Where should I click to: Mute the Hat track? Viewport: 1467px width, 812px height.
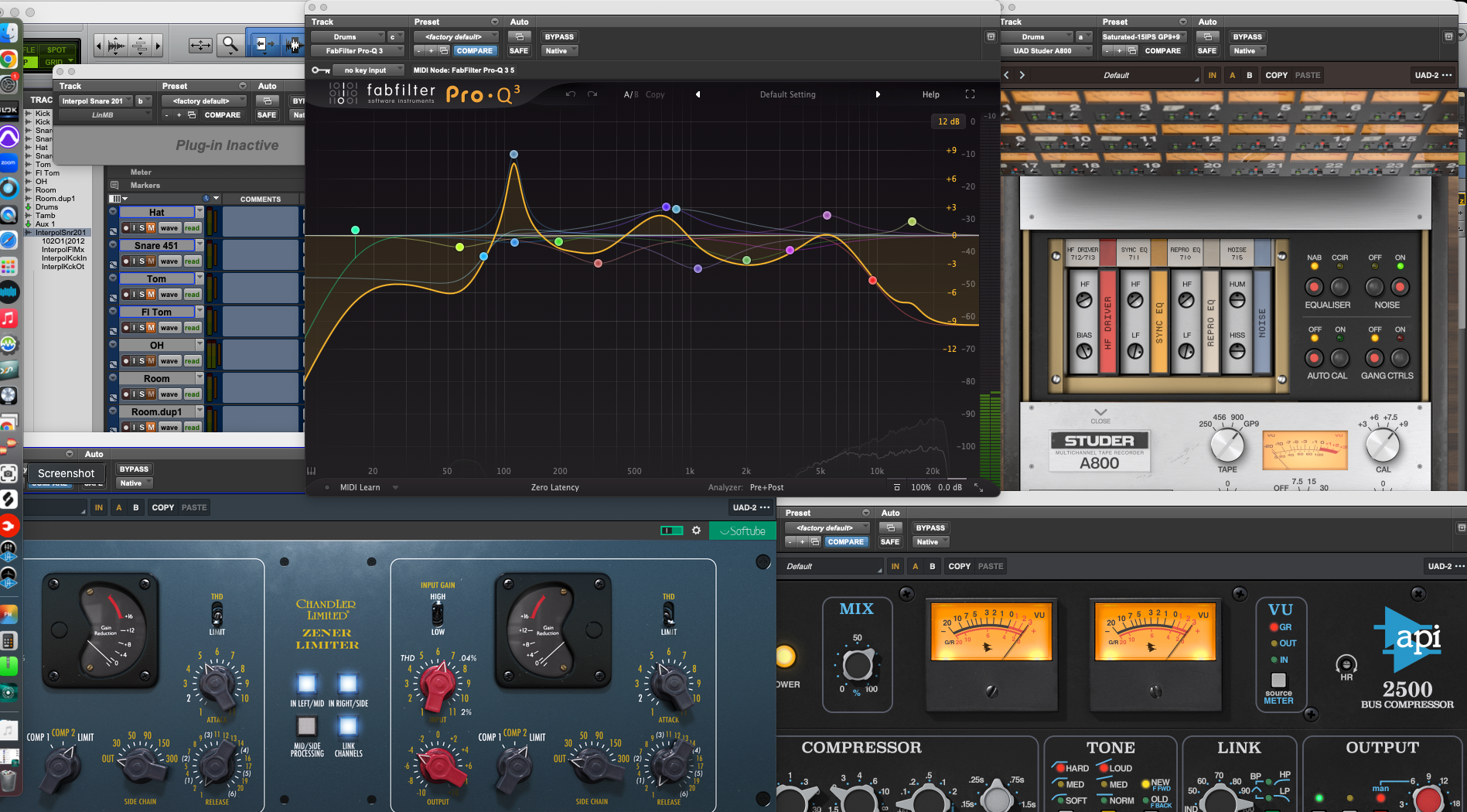(151, 228)
